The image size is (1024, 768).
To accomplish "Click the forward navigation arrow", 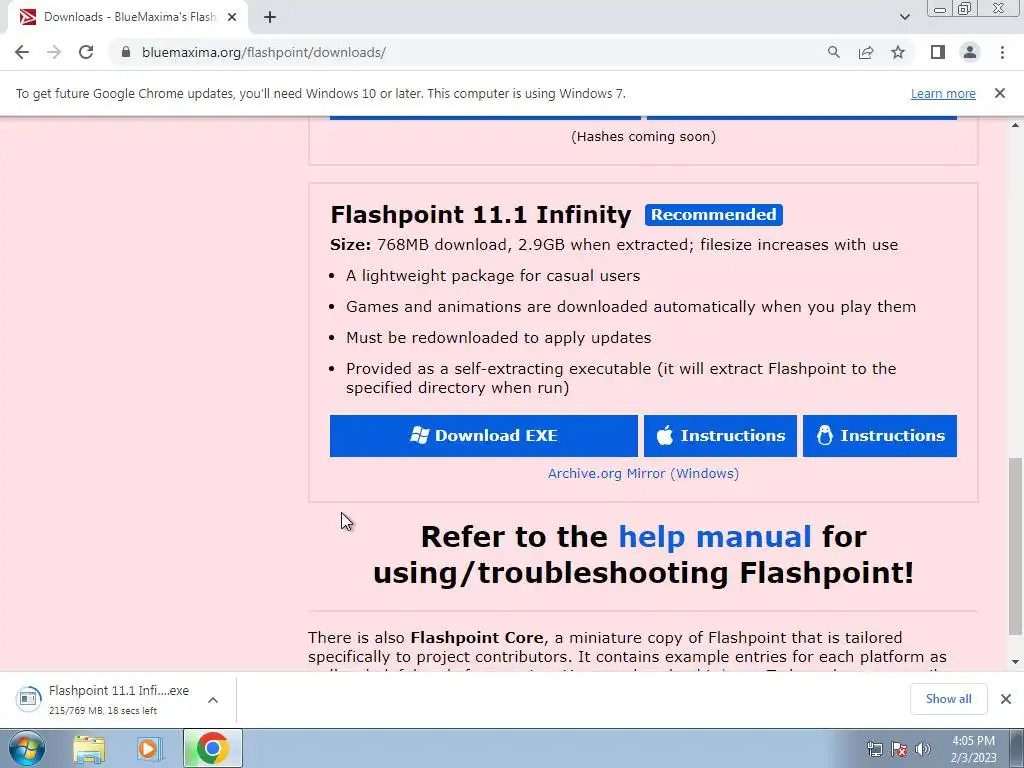I will [x=54, y=52].
